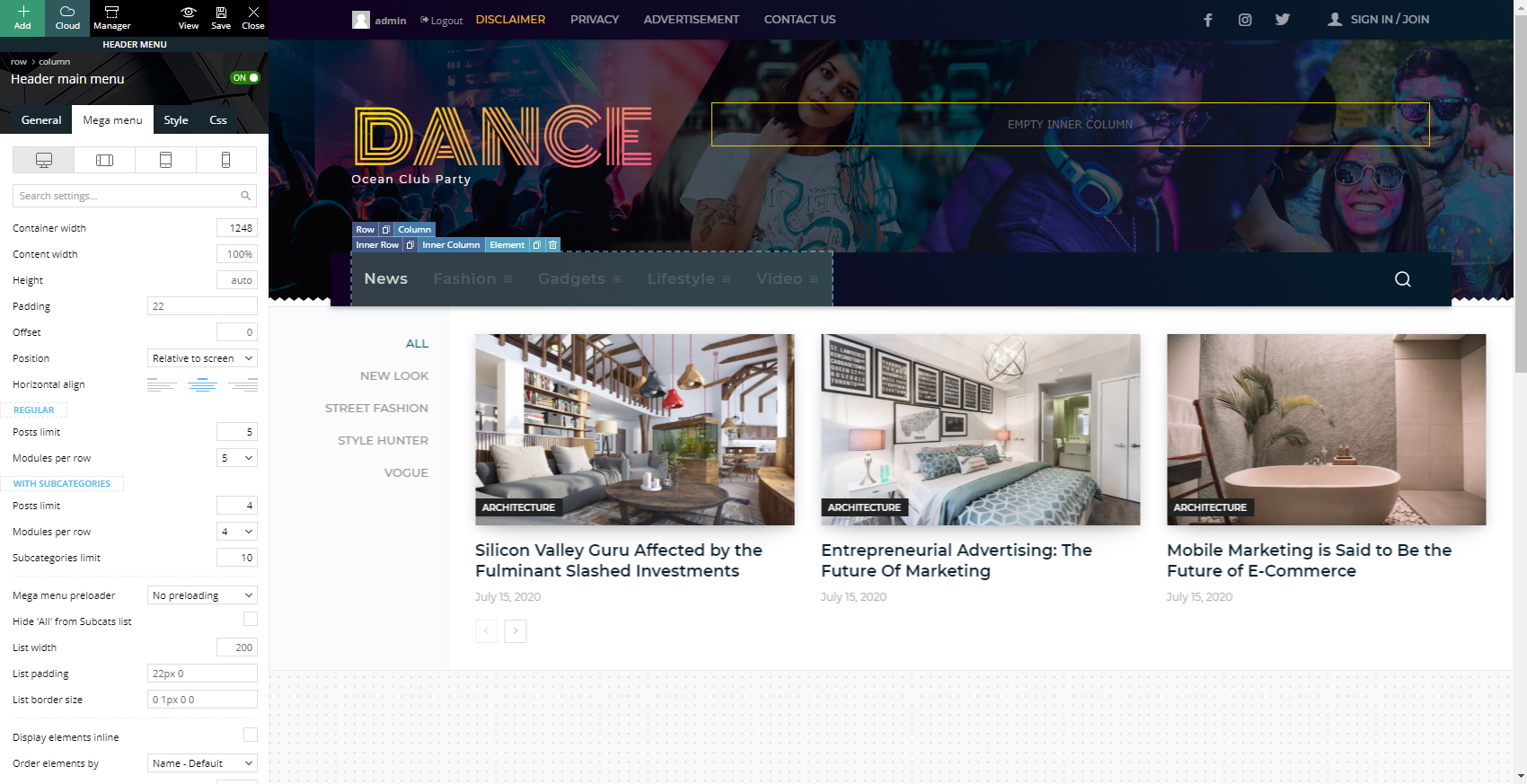Select the Mega menu tab
This screenshot has width=1527, height=784.
(112, 120)
